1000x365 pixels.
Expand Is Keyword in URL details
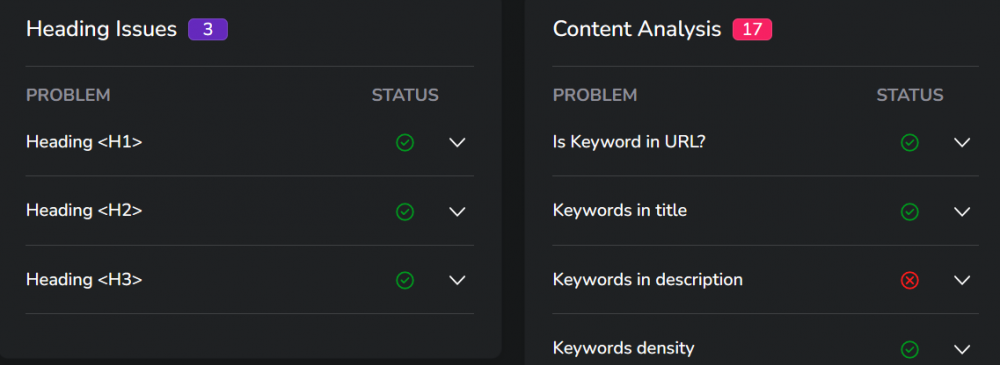click(962, 142)
